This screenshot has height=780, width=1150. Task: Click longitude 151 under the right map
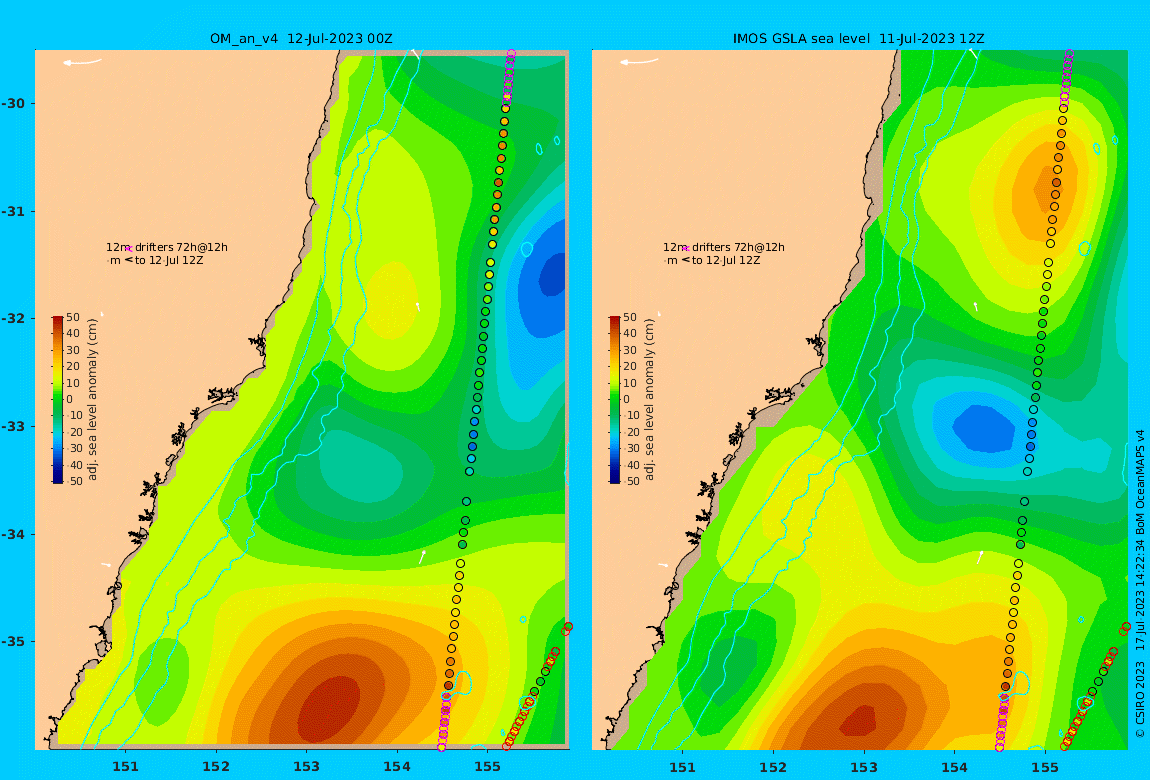[x=683, y=767]
